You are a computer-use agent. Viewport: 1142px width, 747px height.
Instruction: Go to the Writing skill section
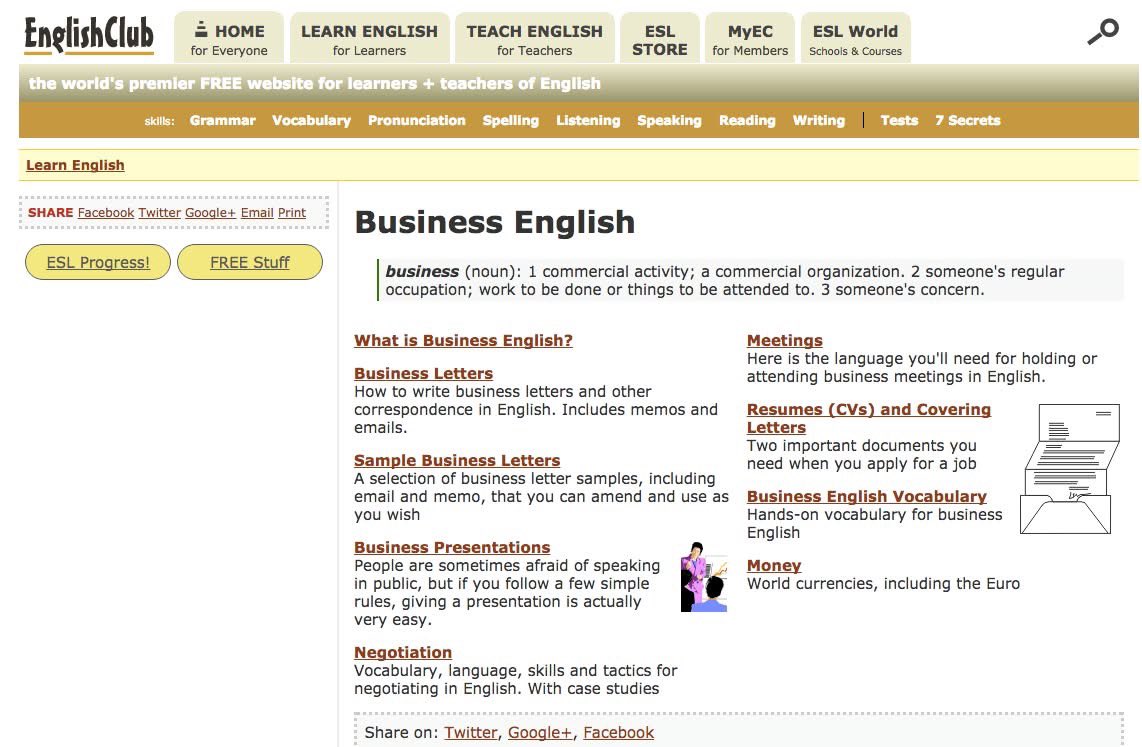point(819,120)
